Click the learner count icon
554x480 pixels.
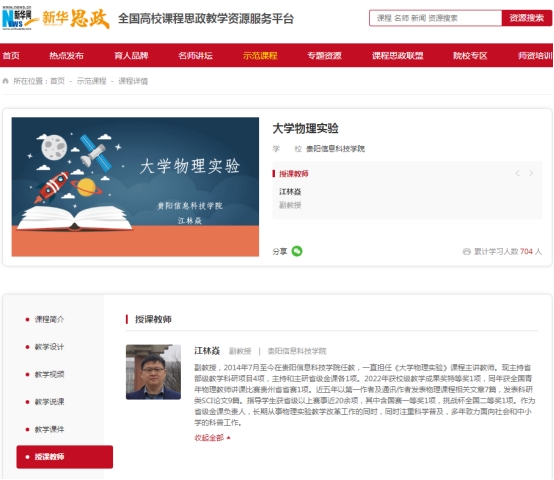point(466,251)
